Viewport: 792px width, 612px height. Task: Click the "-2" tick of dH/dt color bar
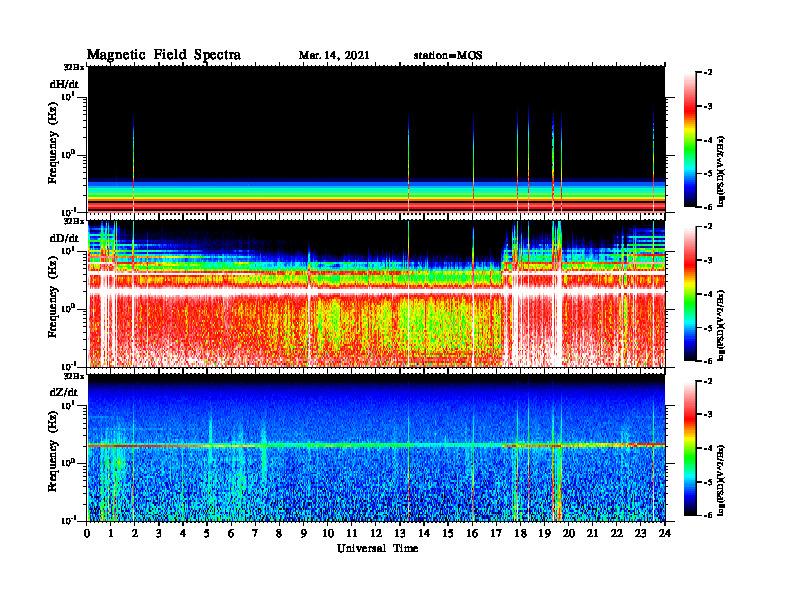[x=708, y=73]
